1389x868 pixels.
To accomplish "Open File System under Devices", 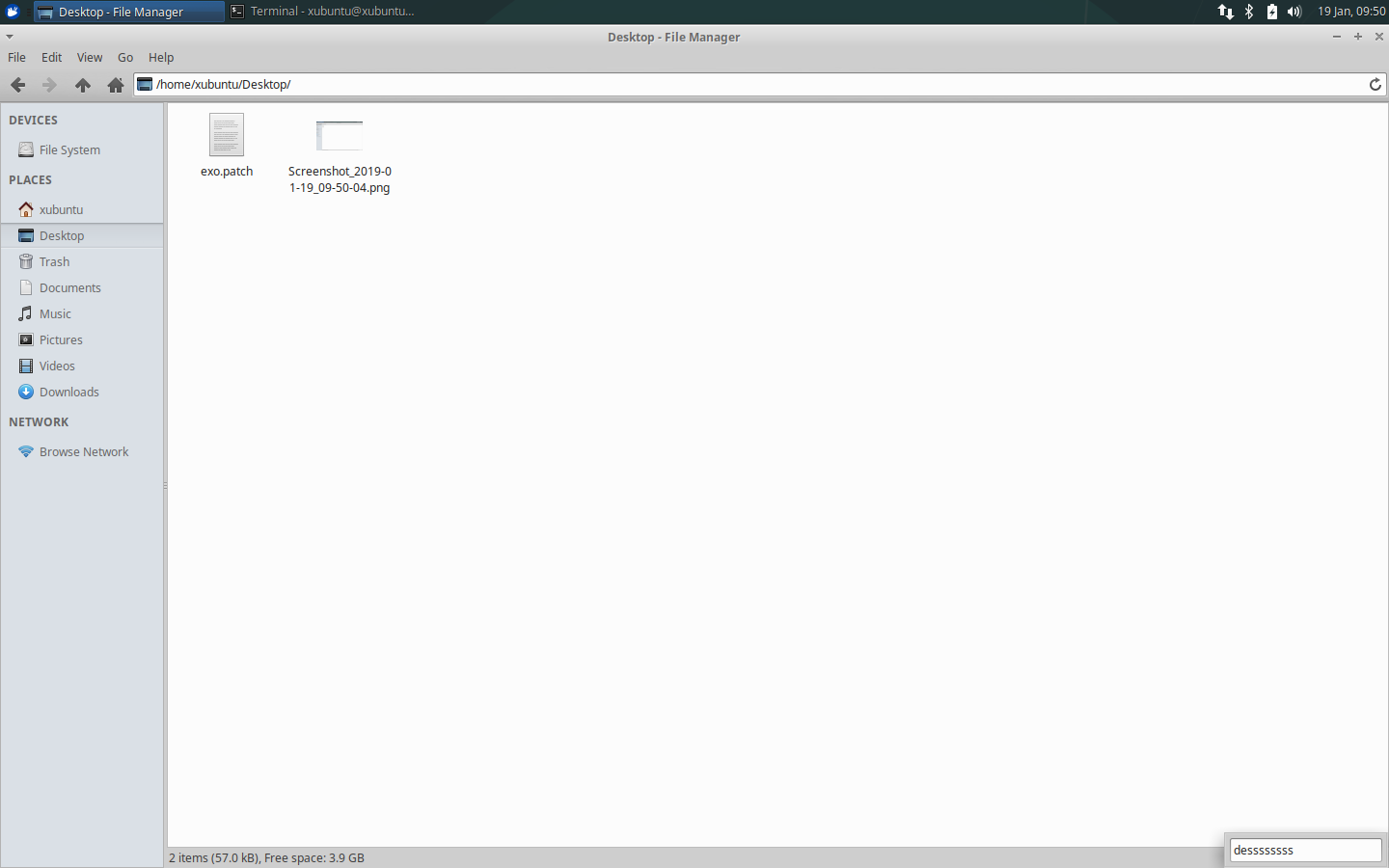I will click(x=68, y=149).
